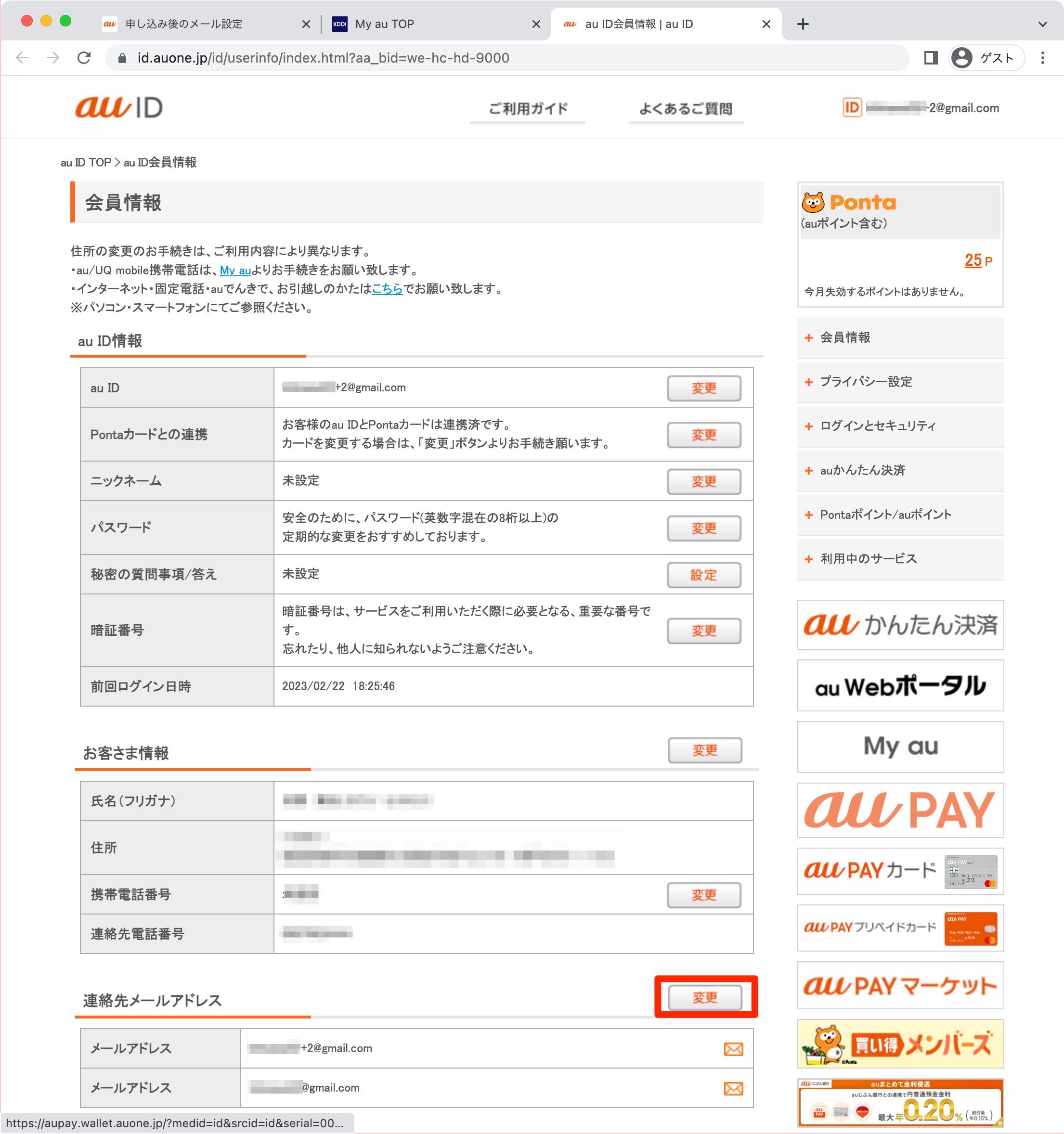Viewport: 1064px width, 1134px height.
Task: Open the 買い得メンバーズ banner
Action: pos(900,1044)
